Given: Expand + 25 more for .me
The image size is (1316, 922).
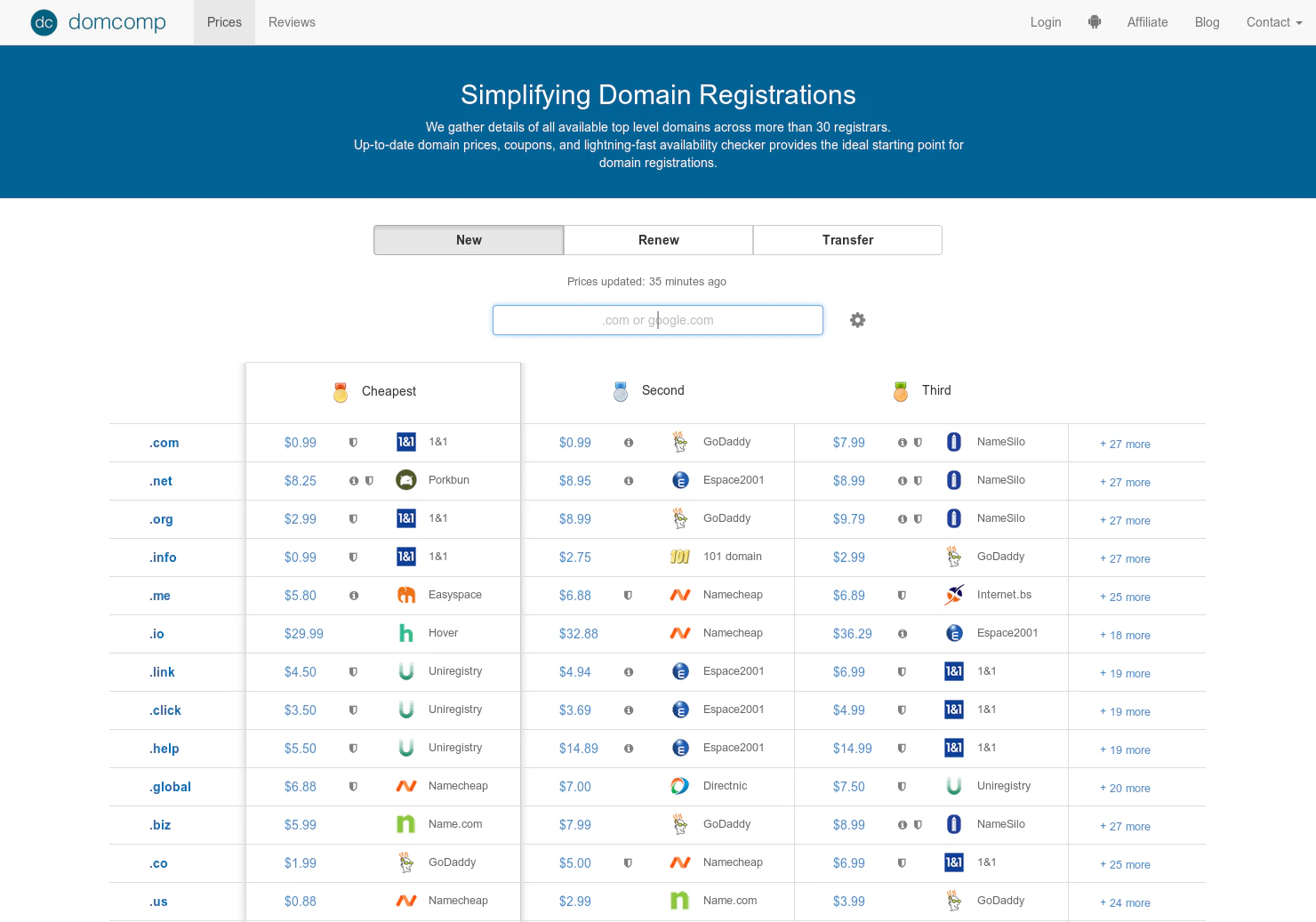Looking at the screenshot, I should coord(1125,597).
